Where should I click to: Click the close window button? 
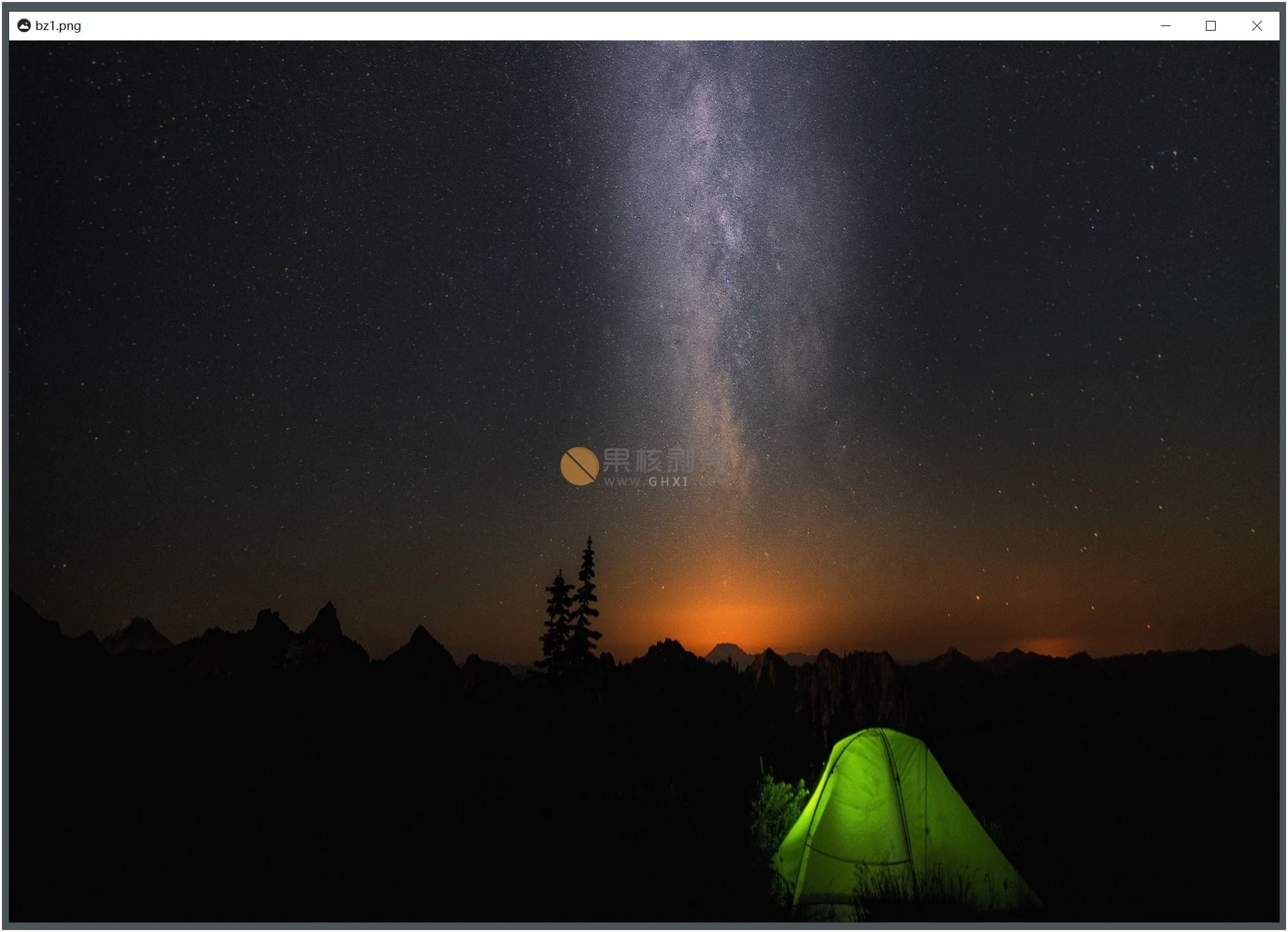click(x=1257, y=24)
